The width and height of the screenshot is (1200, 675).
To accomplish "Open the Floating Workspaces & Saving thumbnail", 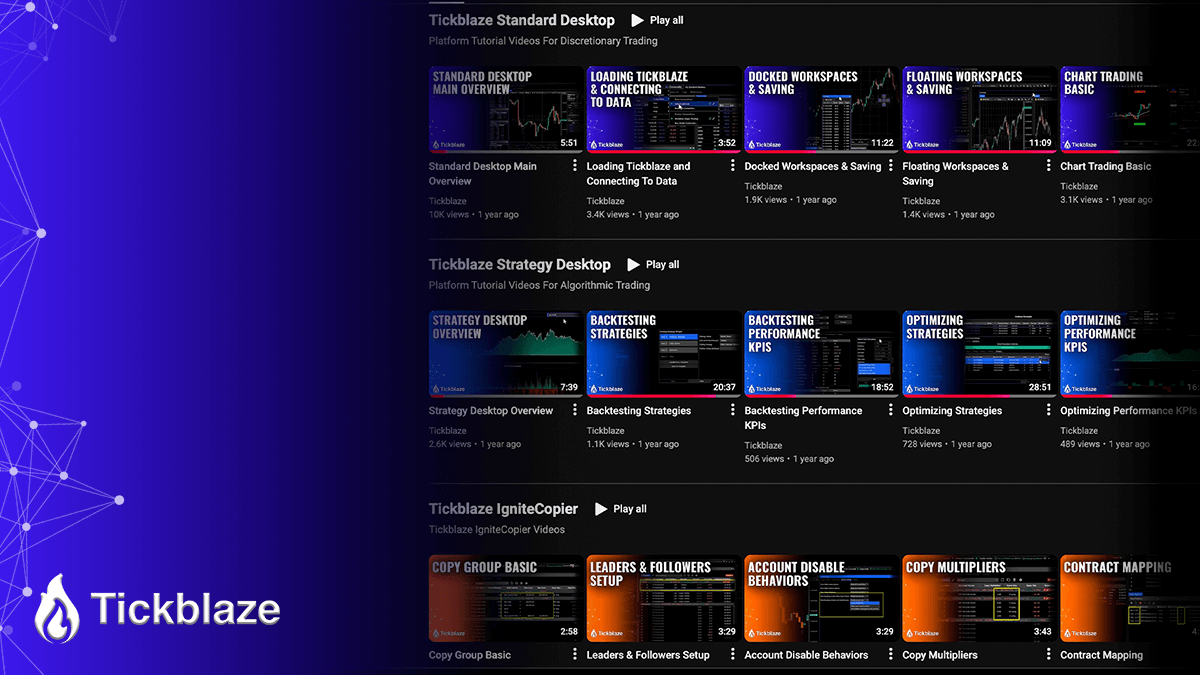I will click(x=979, y=109).
